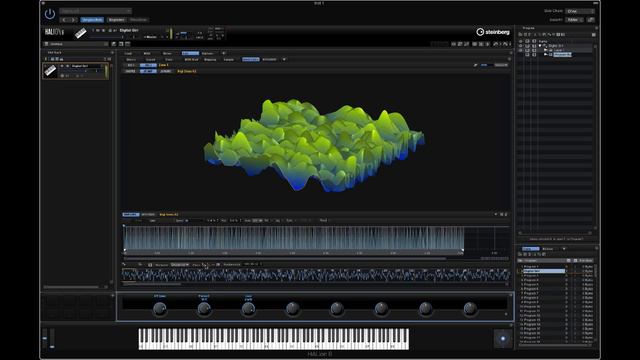Switch to the Browser tab in lower right panel
The width and height of the screenshot is (640, 360).
pos(548,249)
